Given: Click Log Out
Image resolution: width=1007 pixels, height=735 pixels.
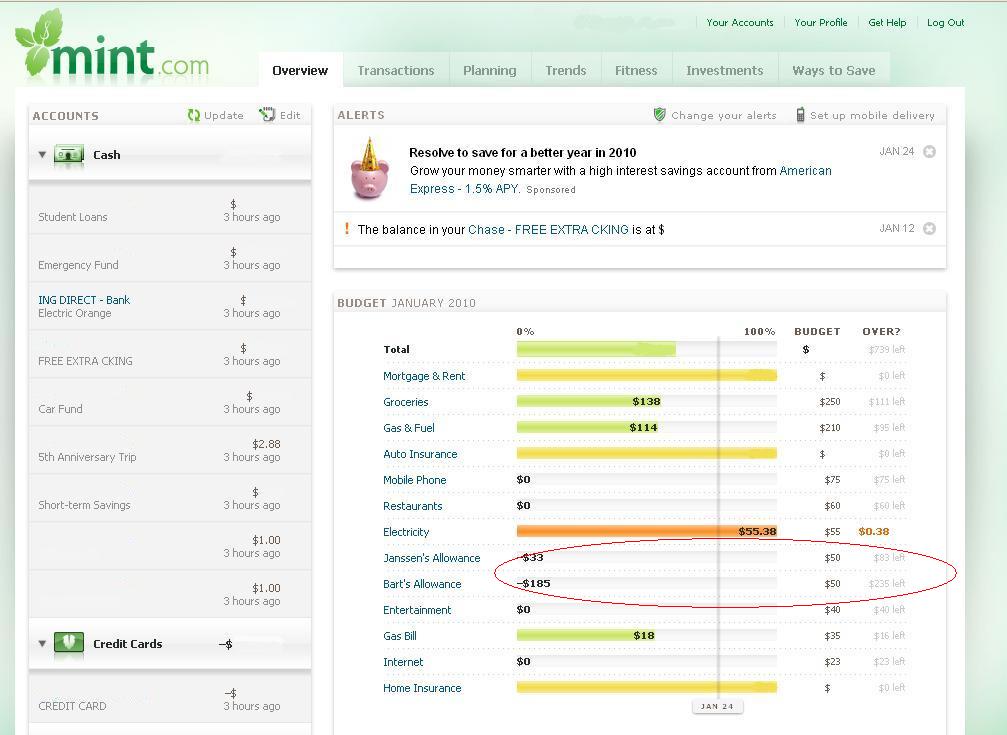Looking at the screenshot, I should 945,22.
